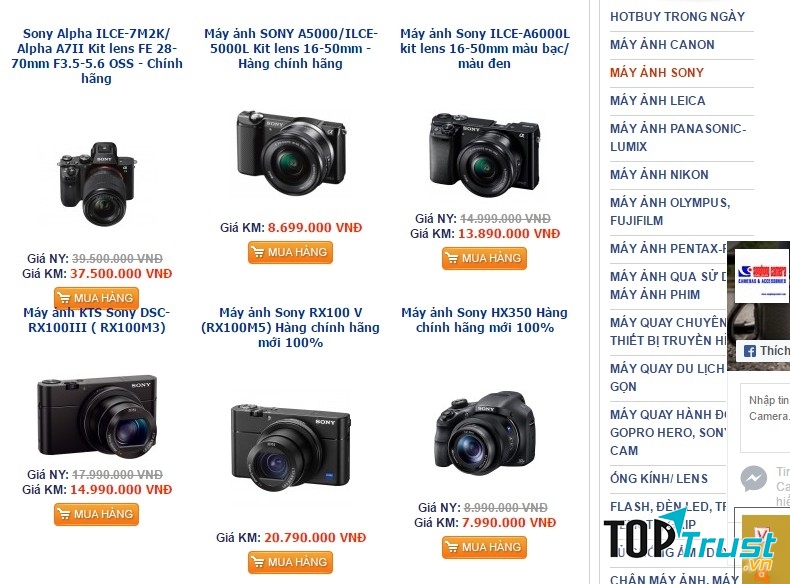The width and height of the screenshot is (790, 584).
Task: Click the chat message input box
Action: tap(765, 418)
